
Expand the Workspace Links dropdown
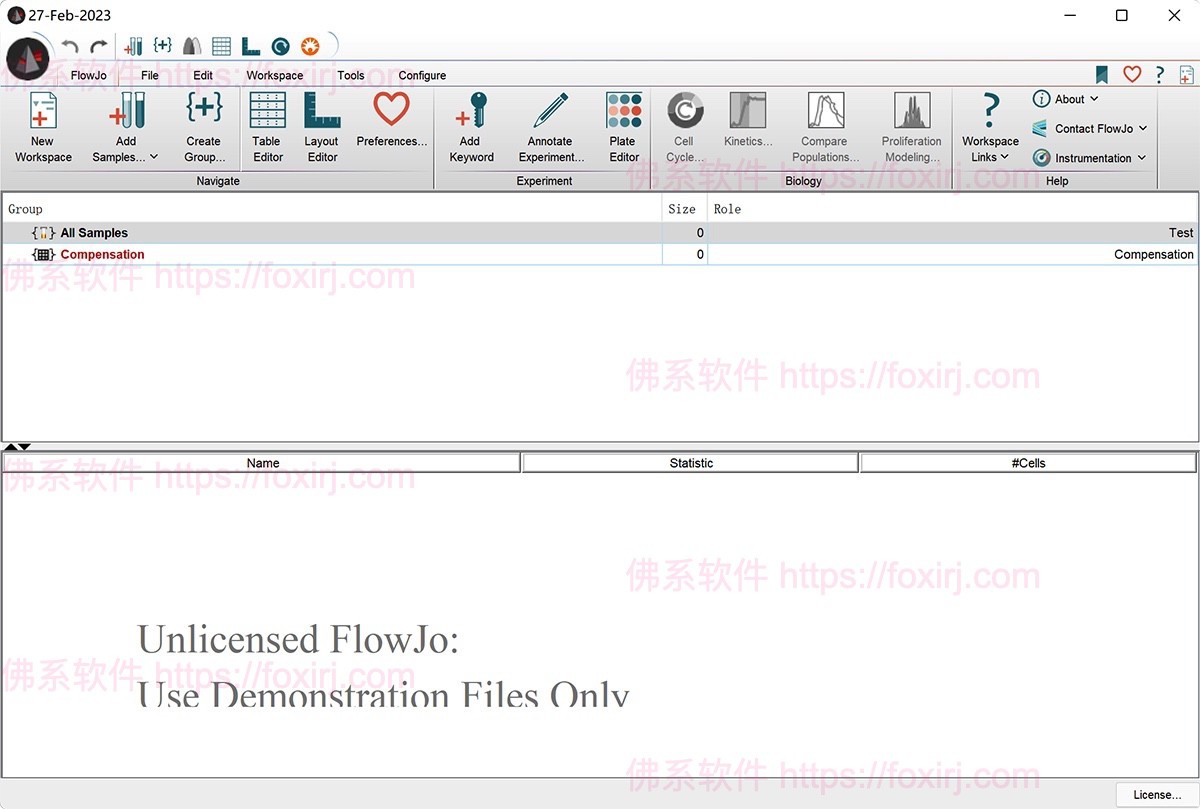pyautogui.click(x=1005, y=157)
